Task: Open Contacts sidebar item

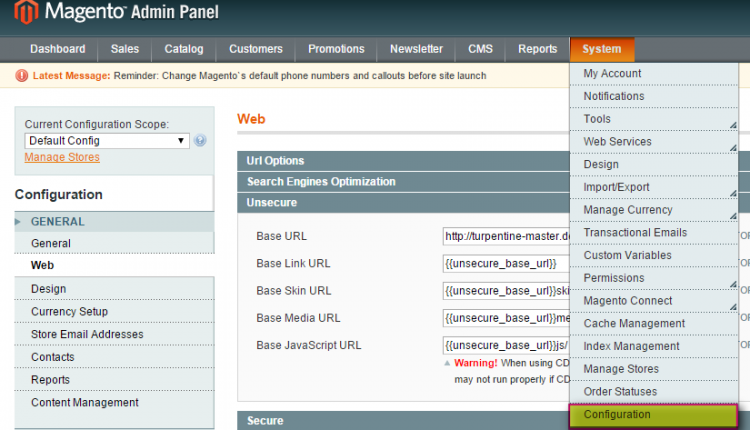Action: coord(114,357)
